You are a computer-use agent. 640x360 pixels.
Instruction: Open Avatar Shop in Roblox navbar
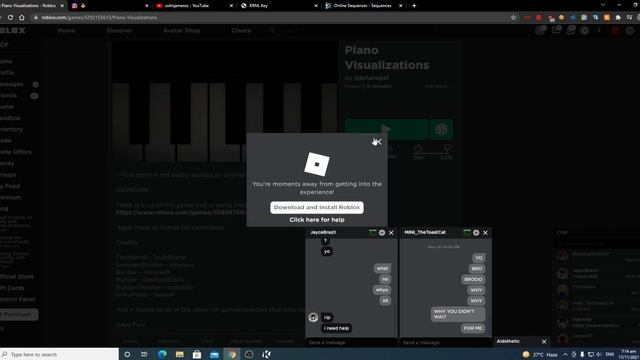(182, 31)
